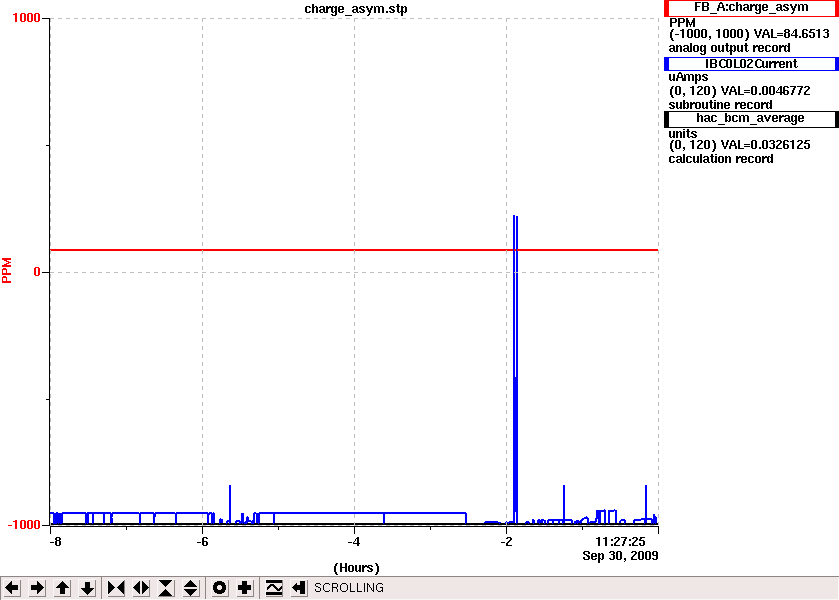Viewport: 839px width, 600px height.
Task: Pan the graph down with the down arrow
Action: (88, 588)
